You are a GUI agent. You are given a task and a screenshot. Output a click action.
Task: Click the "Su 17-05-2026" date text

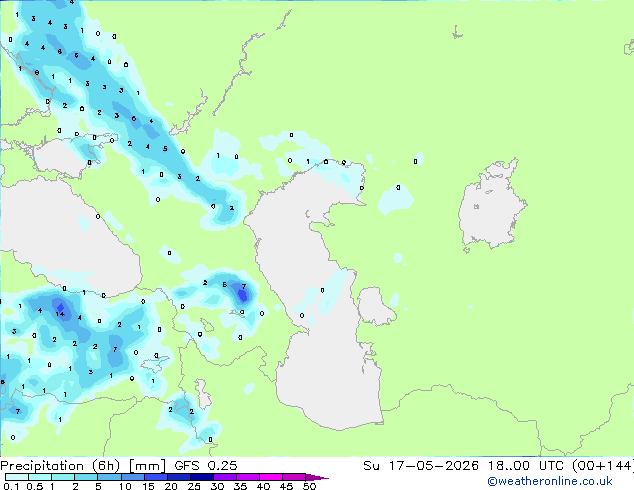421,466
